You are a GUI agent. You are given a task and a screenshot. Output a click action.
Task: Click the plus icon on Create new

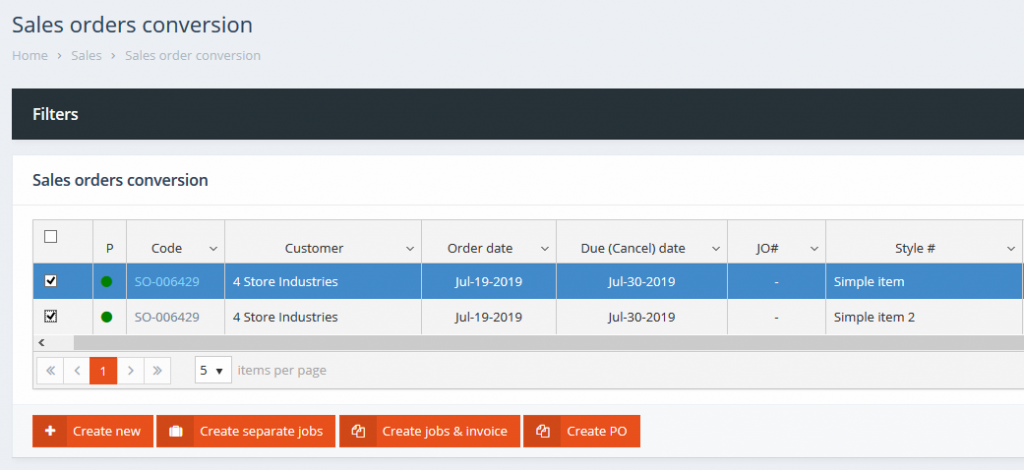pos(50,431)
